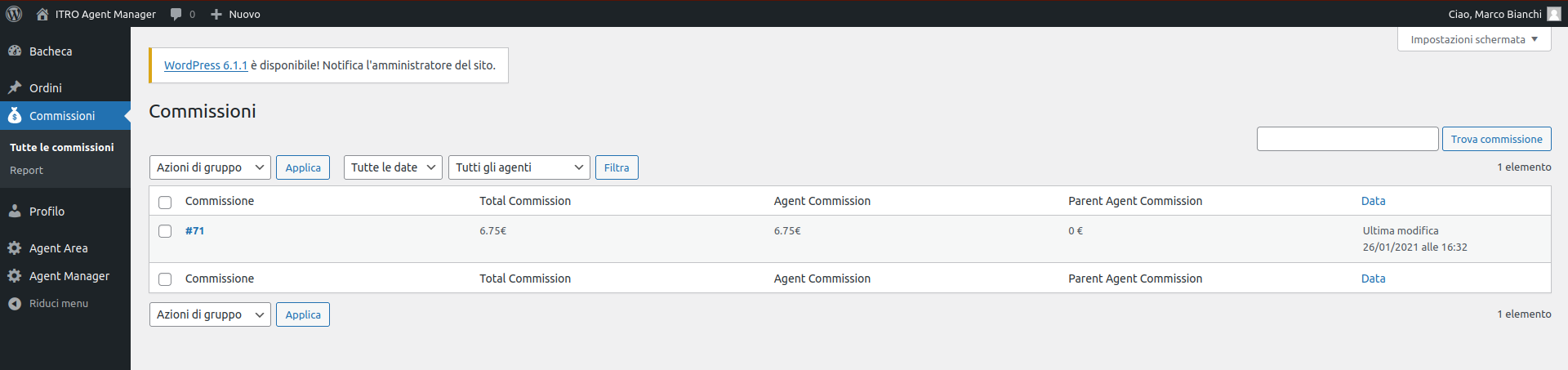Click the WordPress logo icon
1568x370 pixels.
coord(14,14)
